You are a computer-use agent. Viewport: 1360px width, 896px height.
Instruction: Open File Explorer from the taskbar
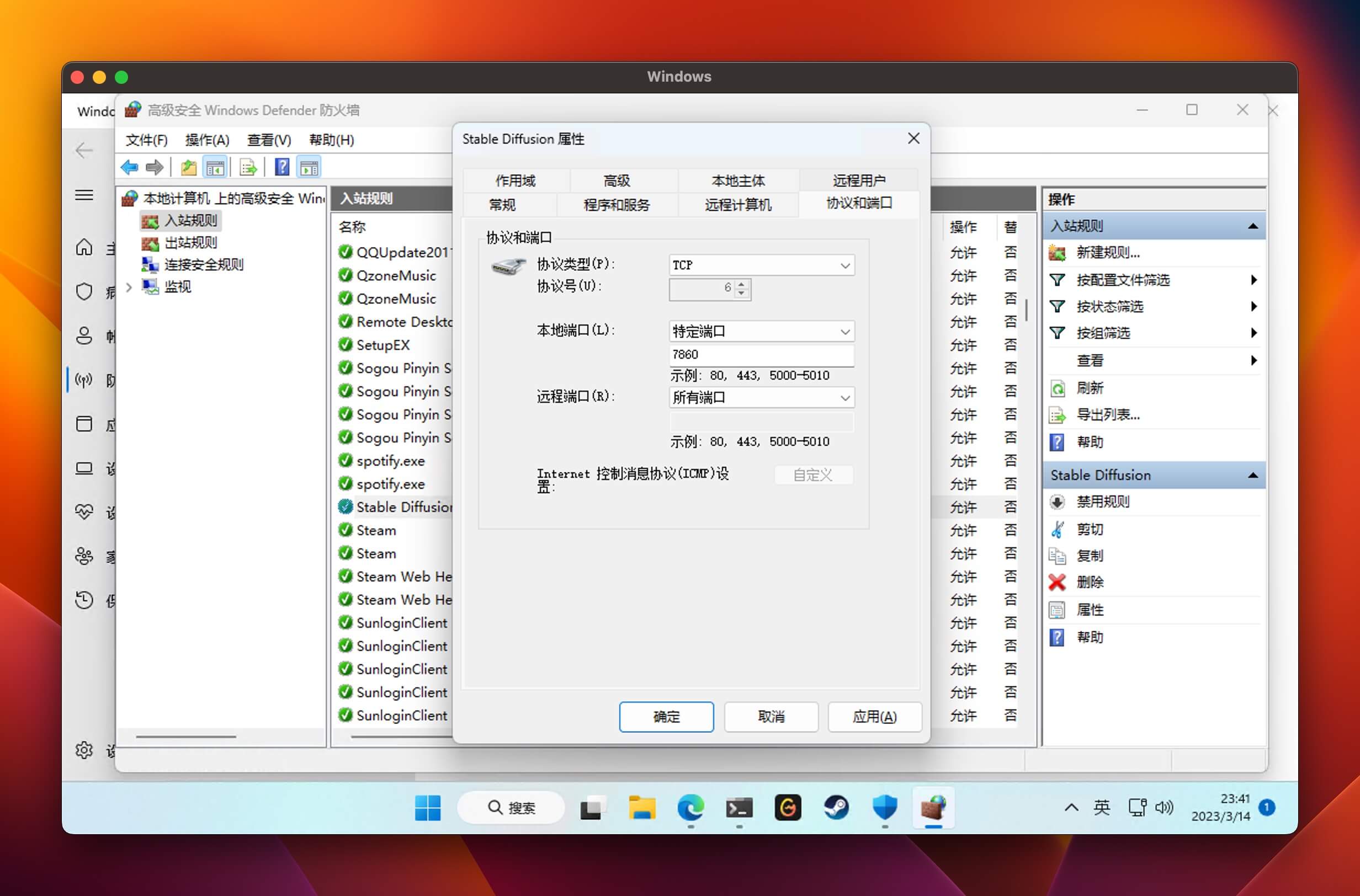(x=642, y=807)
